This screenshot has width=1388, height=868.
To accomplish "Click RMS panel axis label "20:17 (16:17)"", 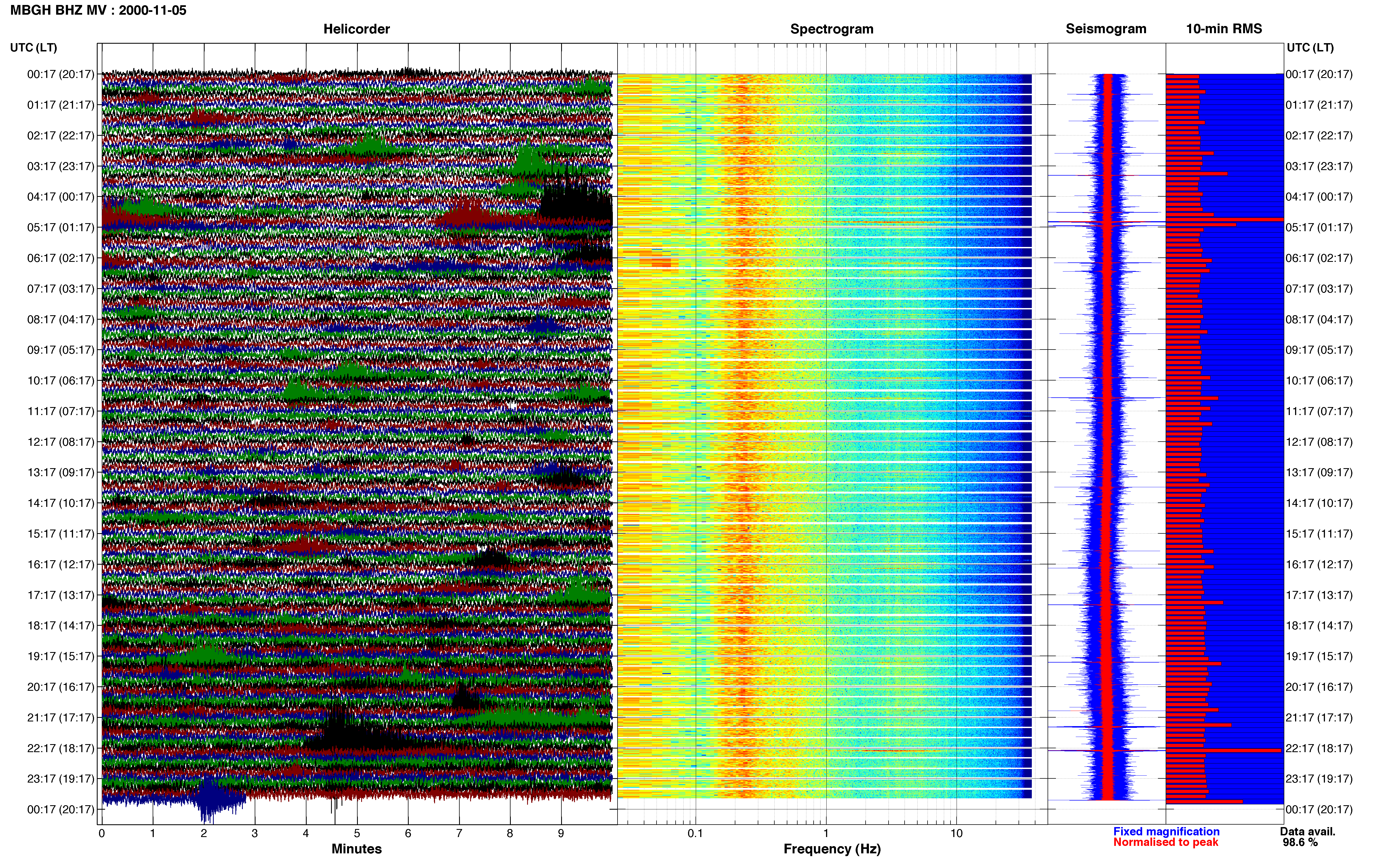I will [x=1319, y=687].
